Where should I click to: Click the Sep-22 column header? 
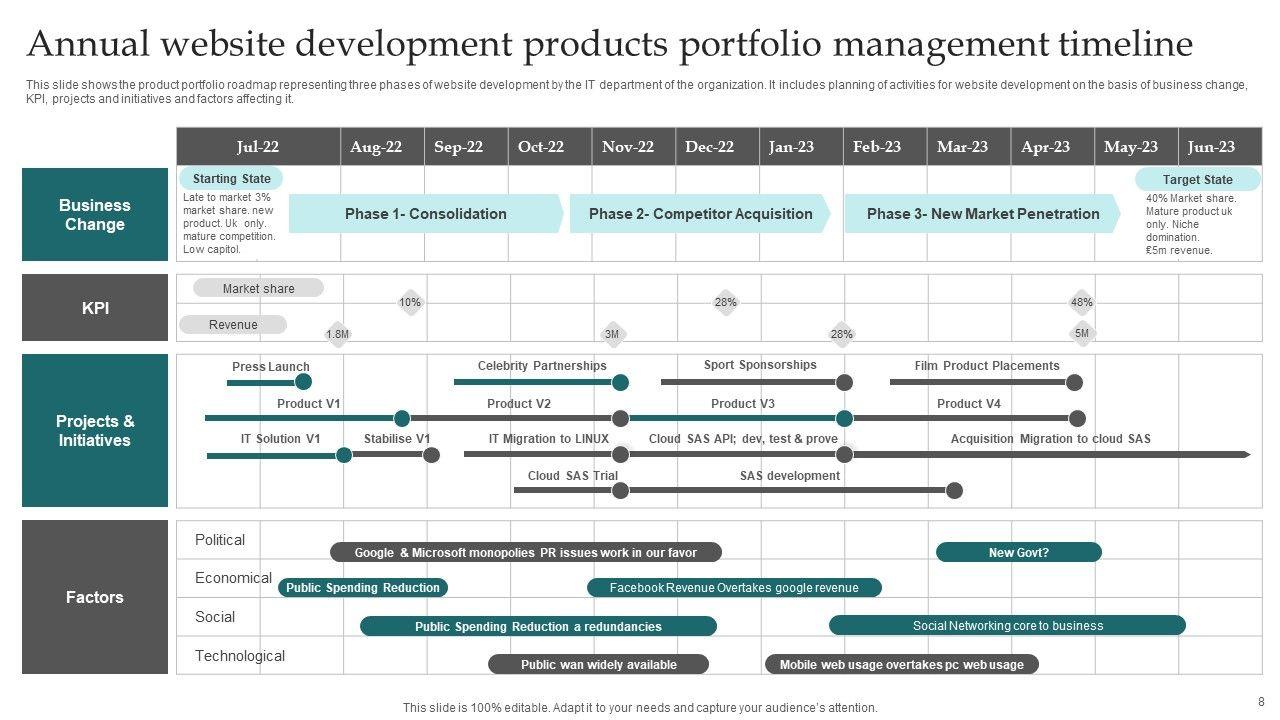tap(466, 147)
